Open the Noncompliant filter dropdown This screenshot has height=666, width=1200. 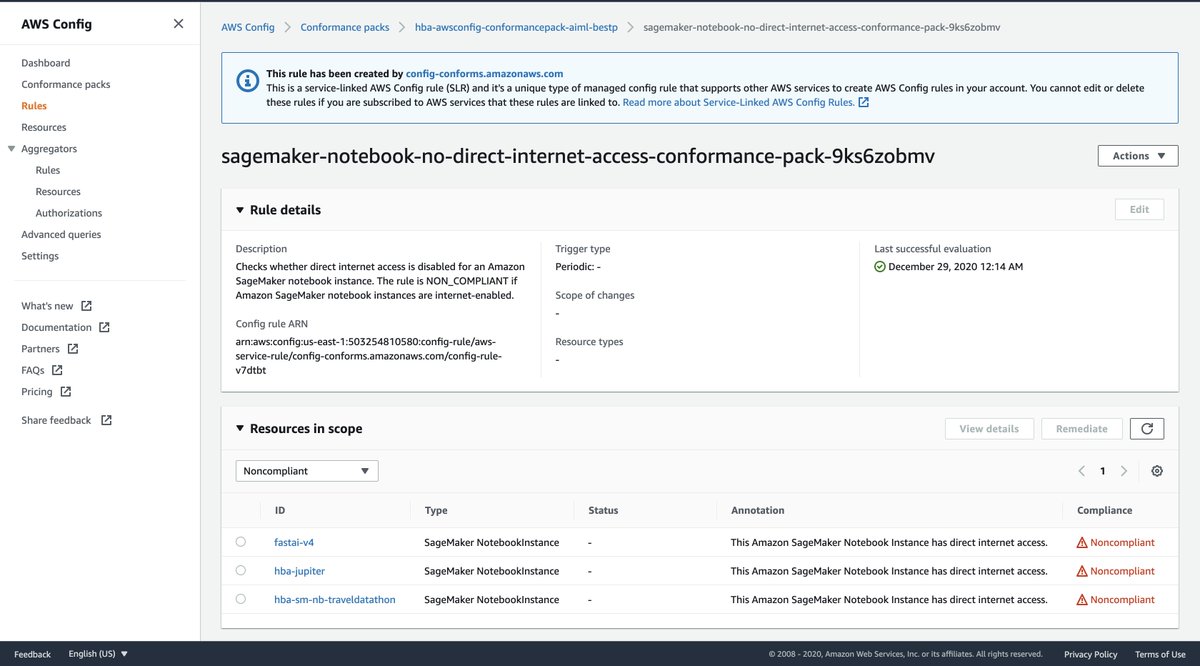tap(306, 470)
